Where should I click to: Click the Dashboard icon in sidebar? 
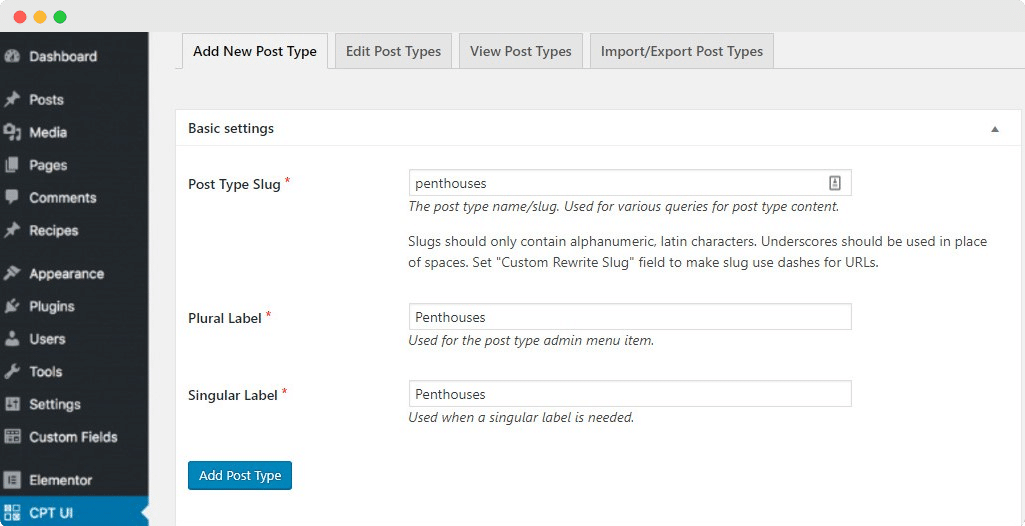click(x=12, y=56)
